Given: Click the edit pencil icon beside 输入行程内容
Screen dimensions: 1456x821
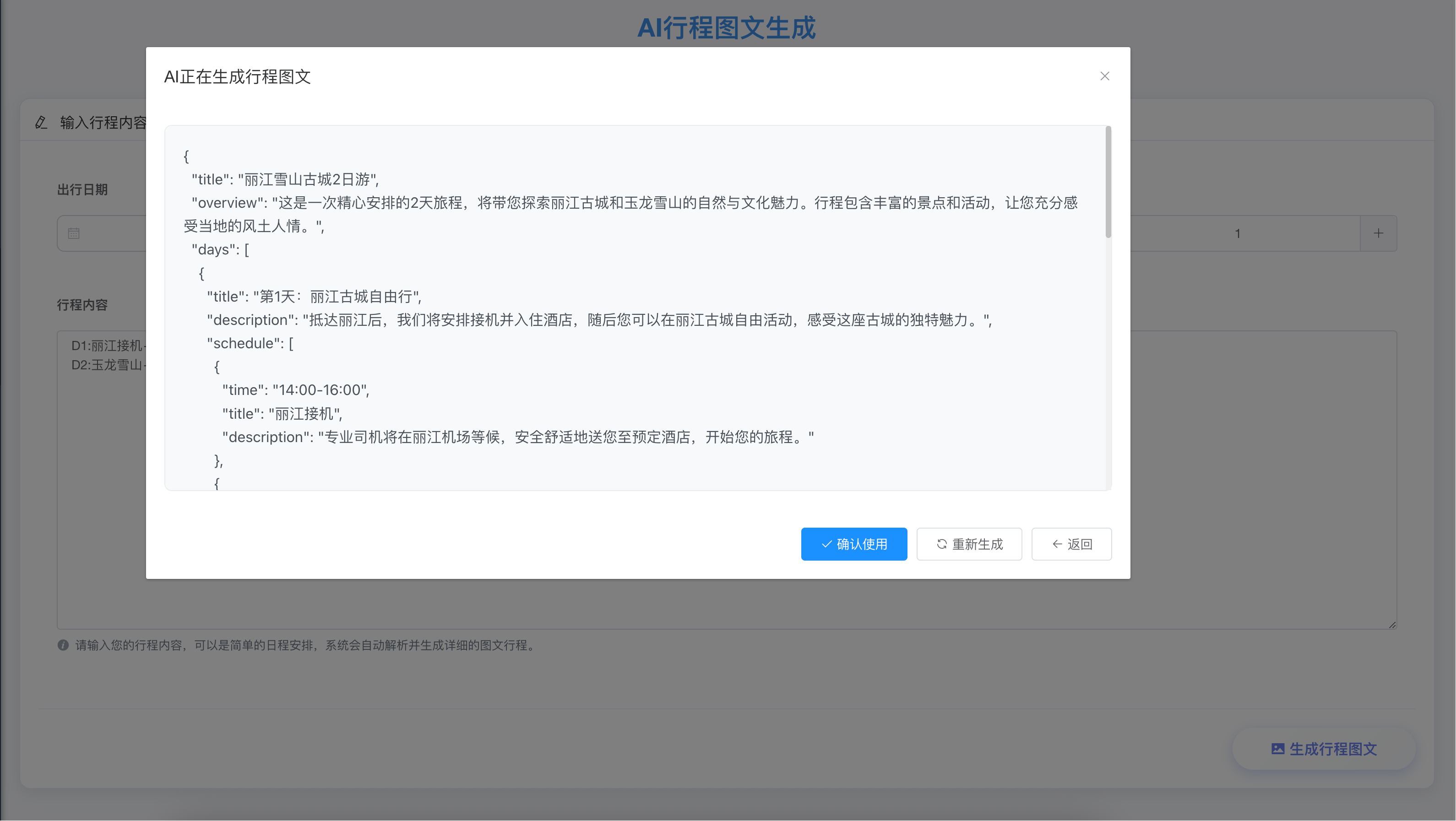Looking at the screenshot, I should [x=40, y=122].
